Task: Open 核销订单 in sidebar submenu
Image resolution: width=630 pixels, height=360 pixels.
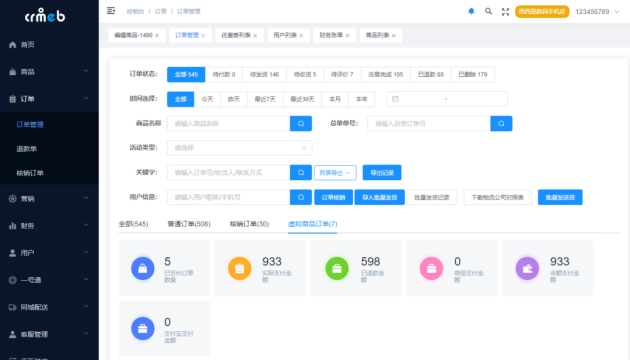Action: (30, 173)
